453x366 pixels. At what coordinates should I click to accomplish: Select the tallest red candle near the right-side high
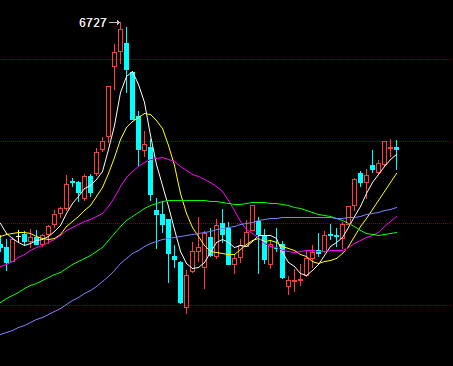[384, 153]
